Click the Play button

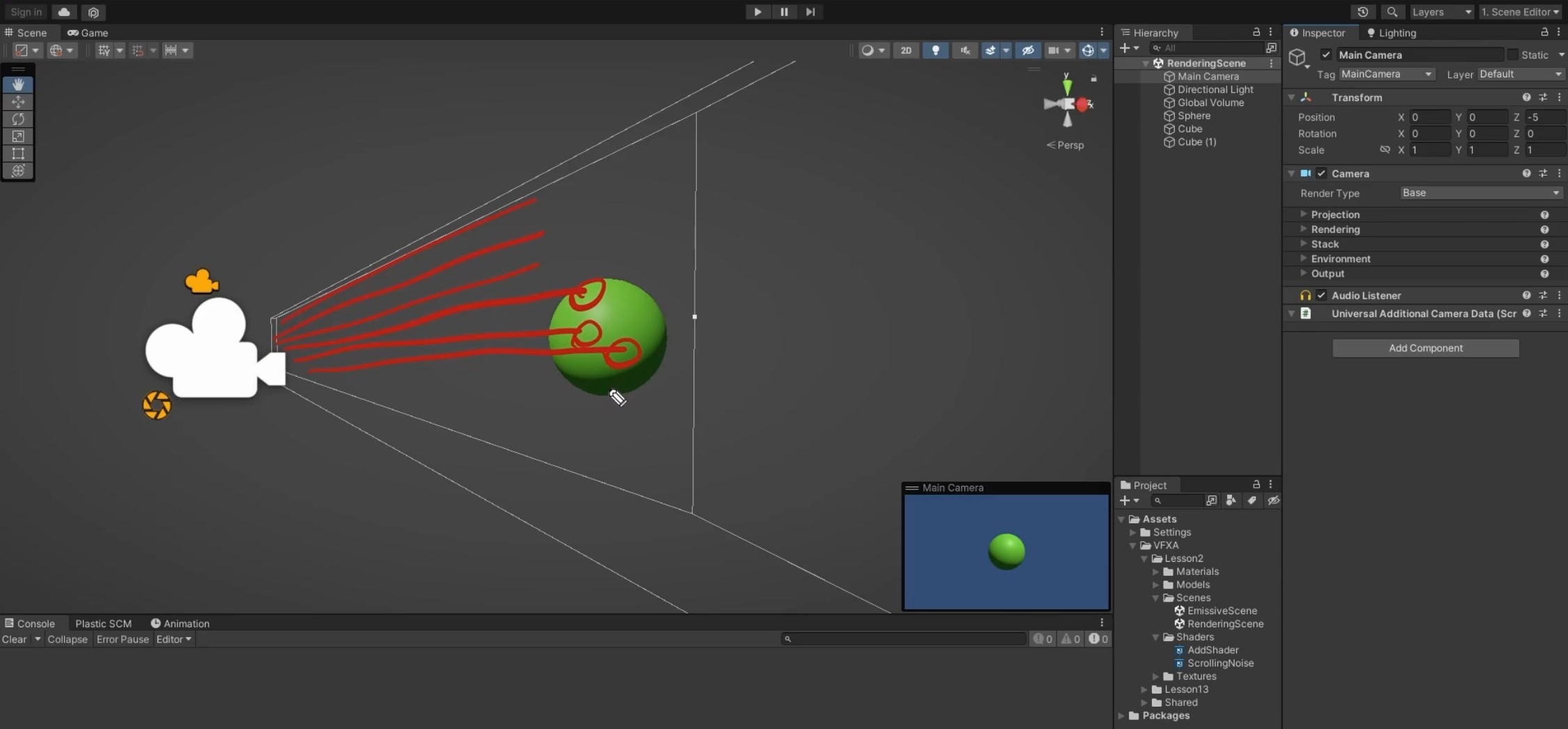click(x=758, y=12)
